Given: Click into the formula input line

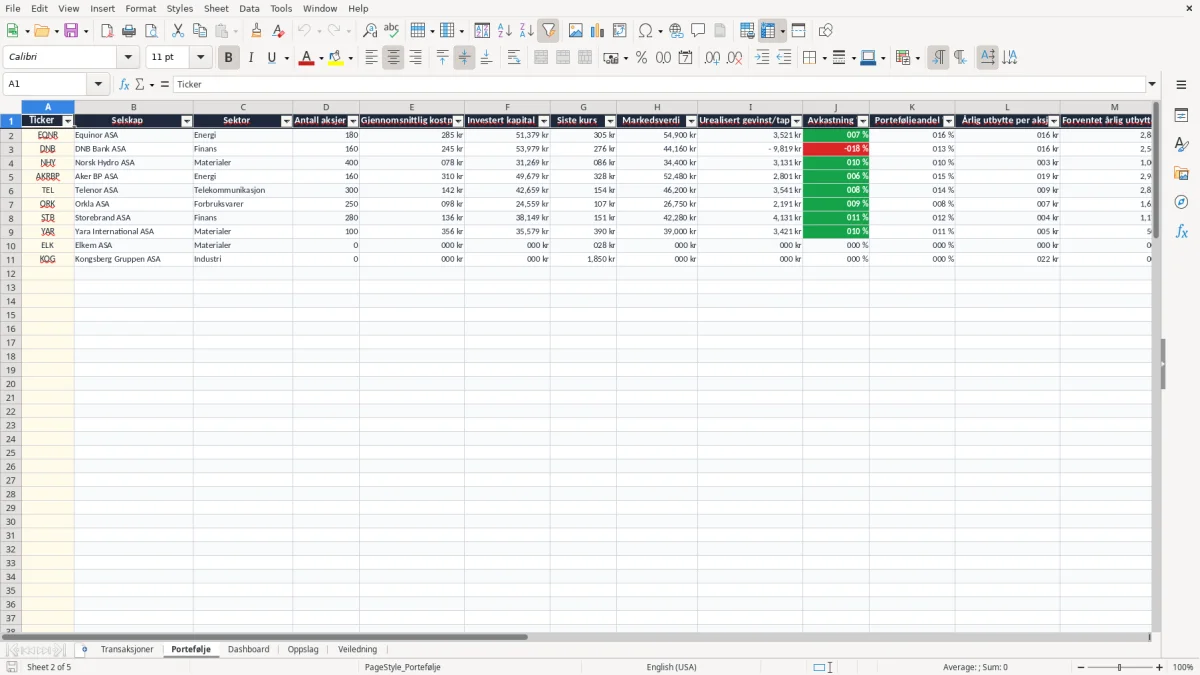Looking at the screenshot, I should point(659,85).
